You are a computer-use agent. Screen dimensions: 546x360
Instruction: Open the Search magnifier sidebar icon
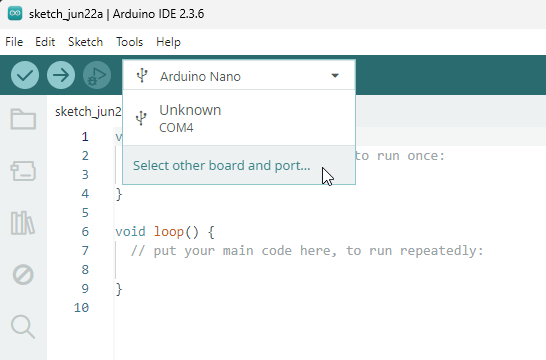pyautogui.click(x=23, y=327)
